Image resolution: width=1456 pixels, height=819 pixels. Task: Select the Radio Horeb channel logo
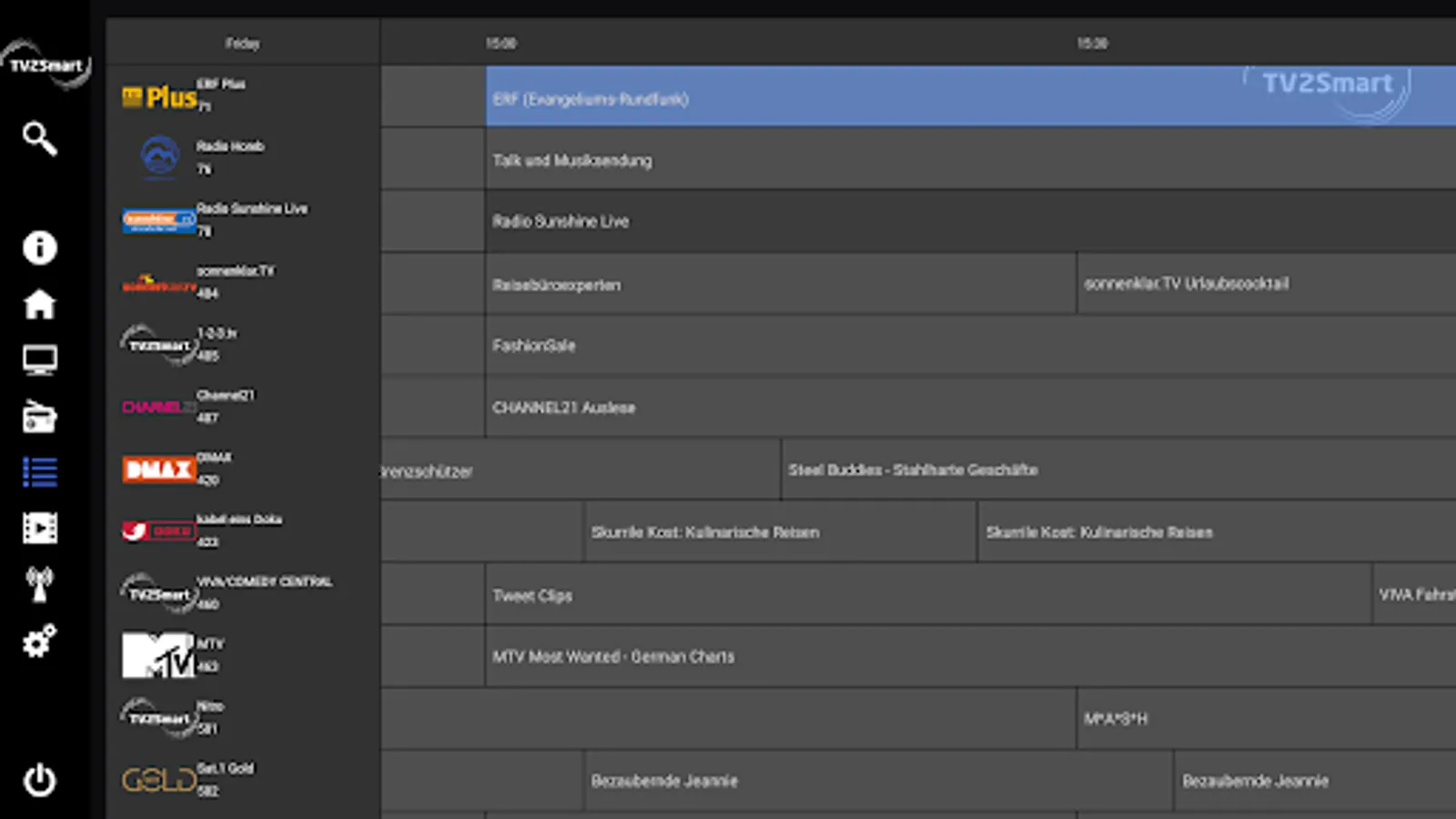159,157
